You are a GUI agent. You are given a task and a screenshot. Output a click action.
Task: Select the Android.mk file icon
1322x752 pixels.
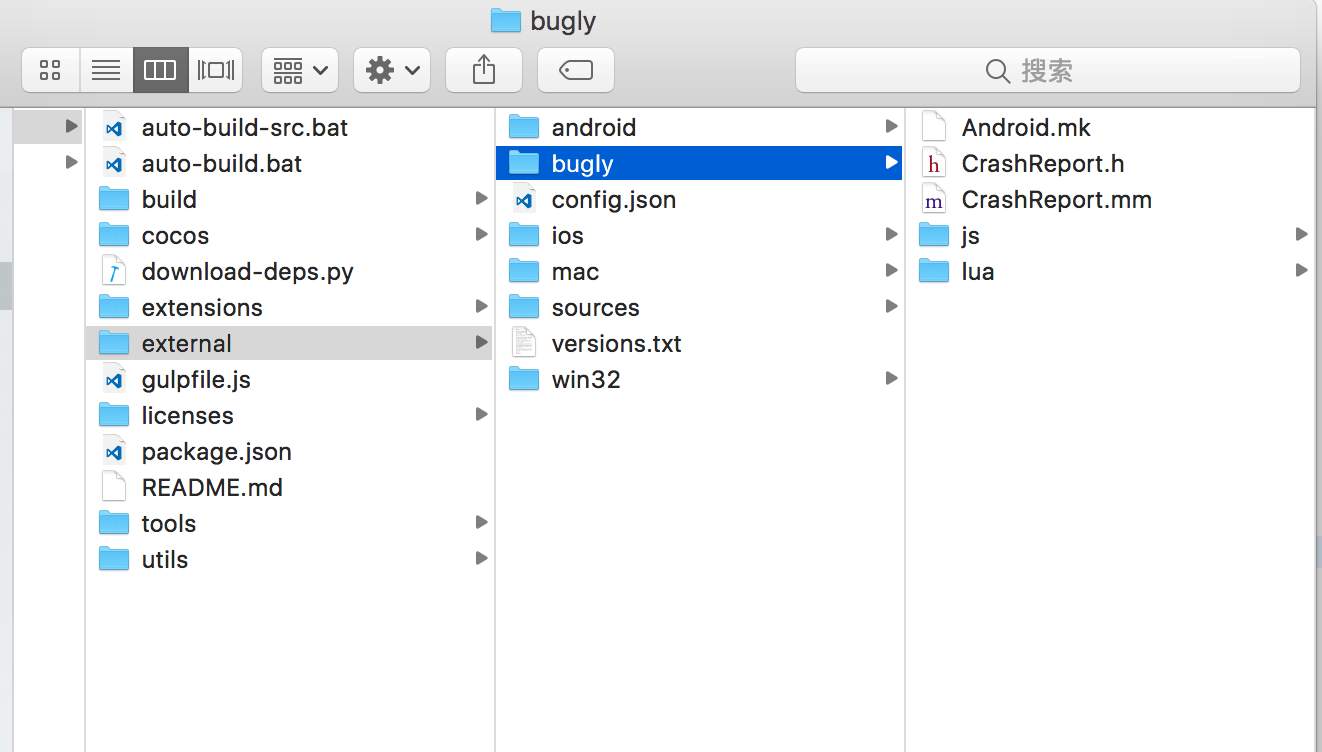(934, 128)
